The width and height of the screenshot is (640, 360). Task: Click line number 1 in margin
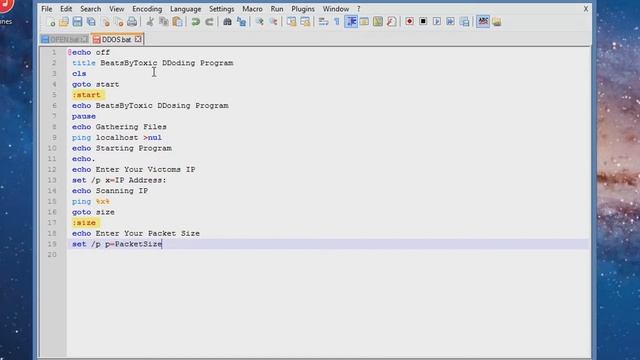pyautogui.click(x=53, y=52)
